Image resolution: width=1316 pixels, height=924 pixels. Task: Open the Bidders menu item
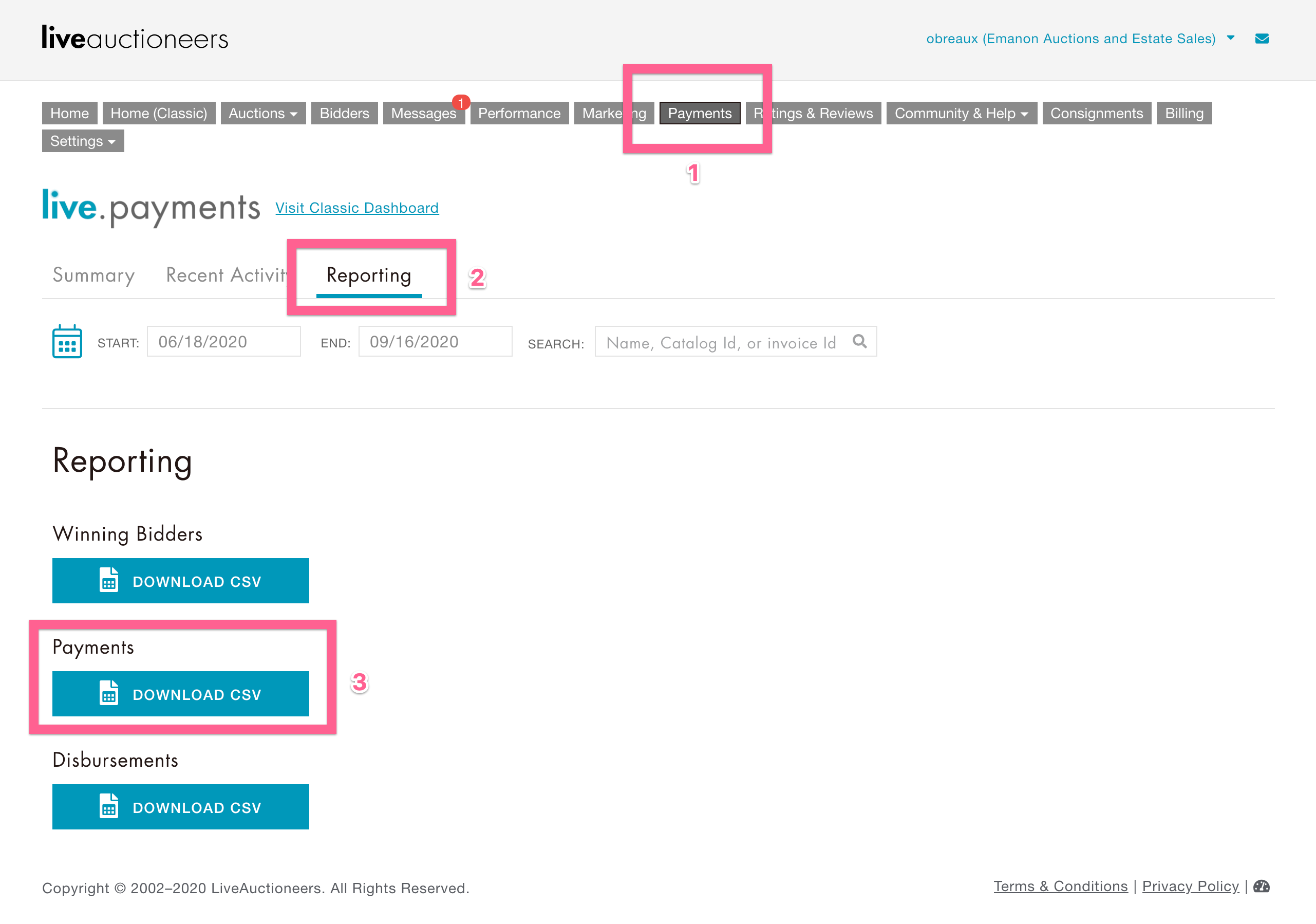(345, 113)
